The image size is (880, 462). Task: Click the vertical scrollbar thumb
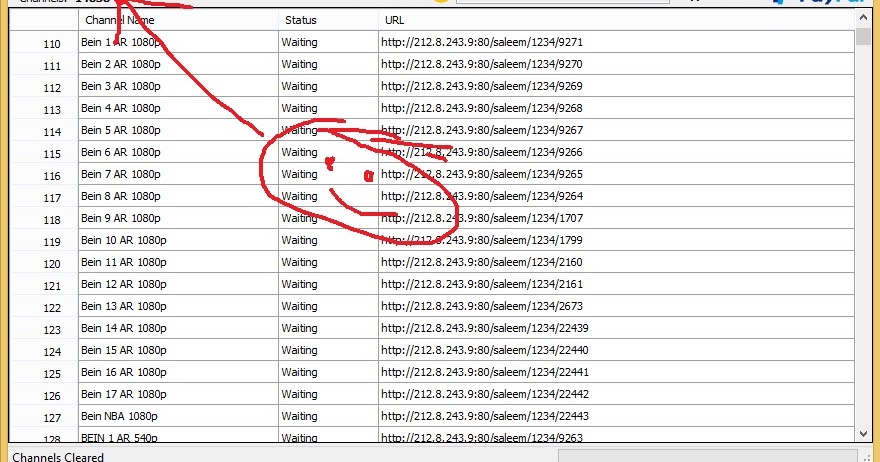click(863, 36)
